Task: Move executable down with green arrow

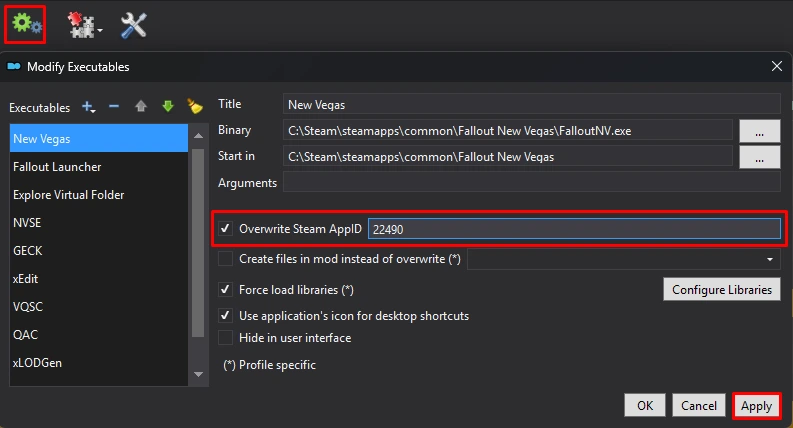Action: click(167, 107)
